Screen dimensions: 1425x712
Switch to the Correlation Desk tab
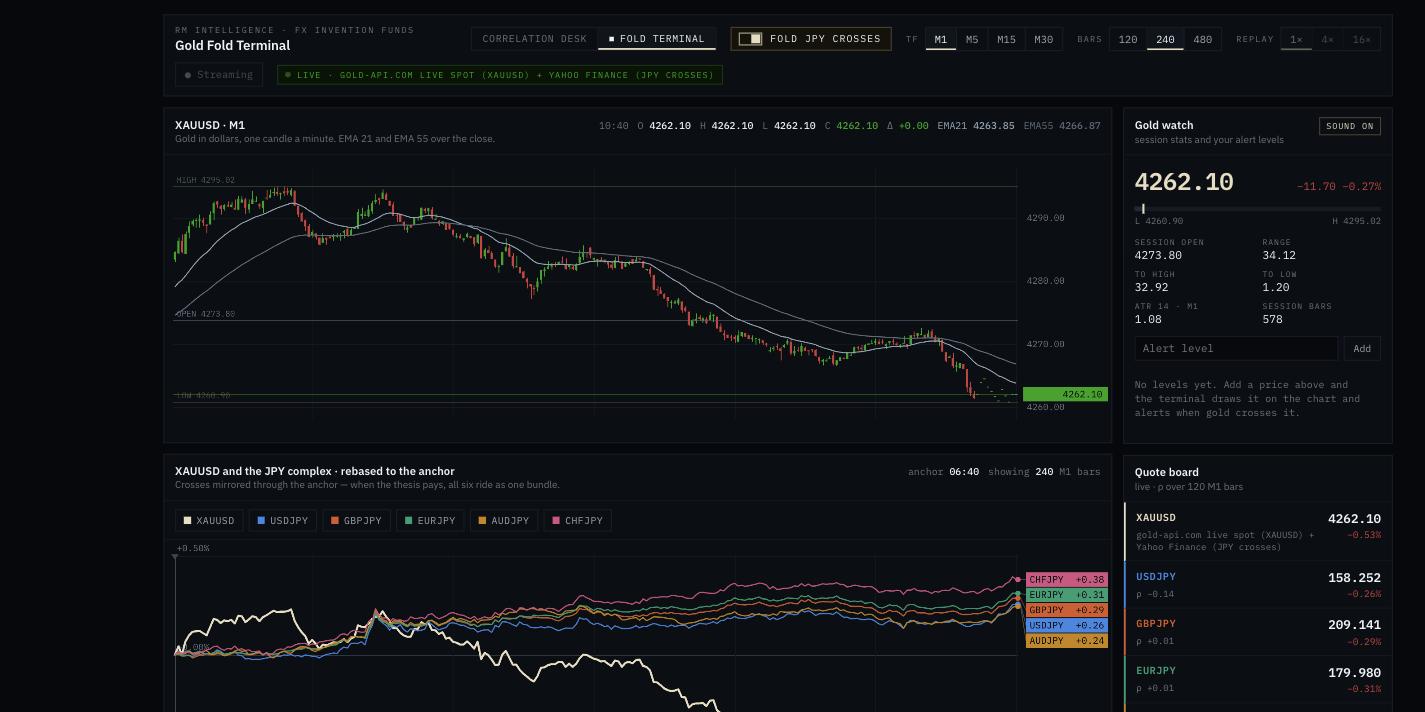tap(534, 39)
